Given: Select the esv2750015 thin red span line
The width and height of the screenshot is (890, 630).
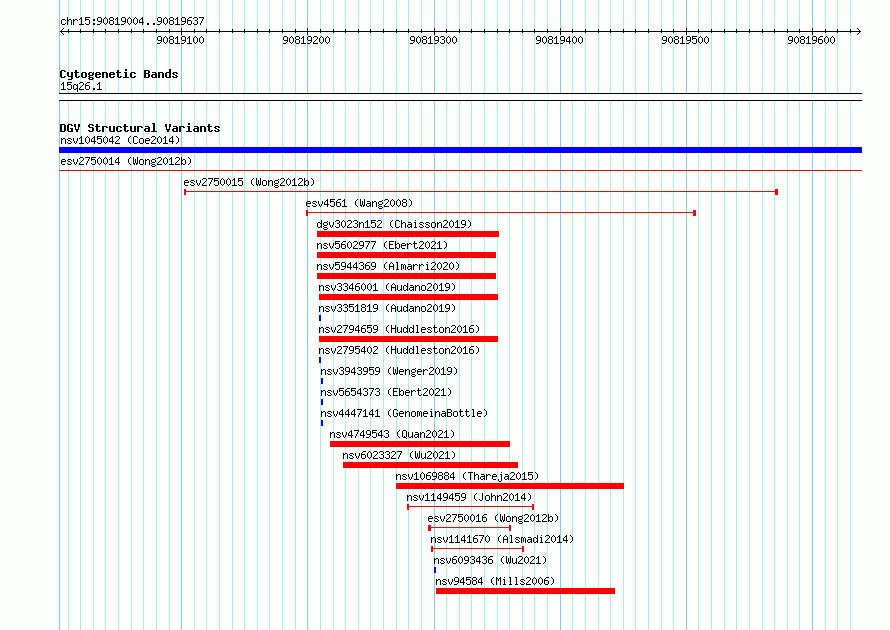Looking at the screenshot, I should [481, 192].
